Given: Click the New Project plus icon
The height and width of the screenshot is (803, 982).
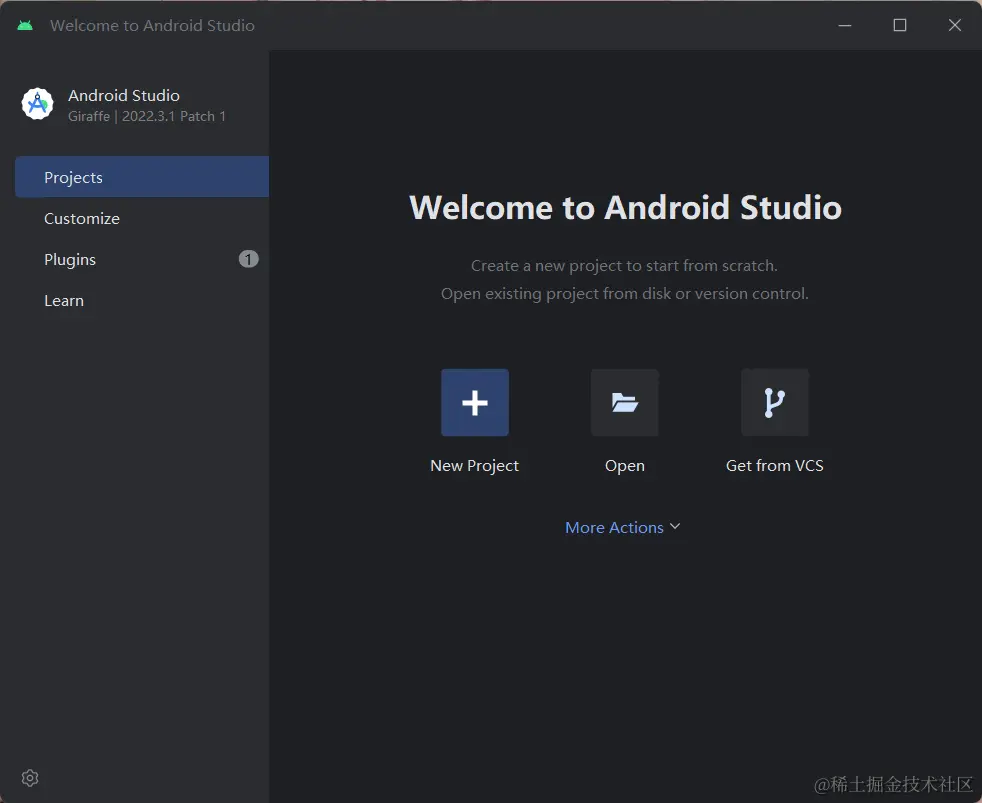Looking at the screenshot, I should (475, 403).
